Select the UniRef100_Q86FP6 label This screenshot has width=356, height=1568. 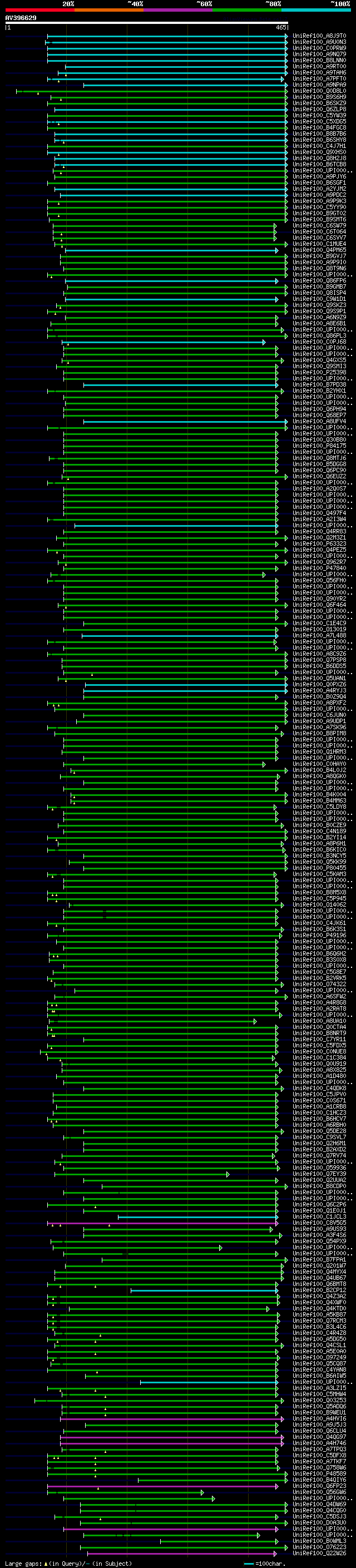coord(319,280)
